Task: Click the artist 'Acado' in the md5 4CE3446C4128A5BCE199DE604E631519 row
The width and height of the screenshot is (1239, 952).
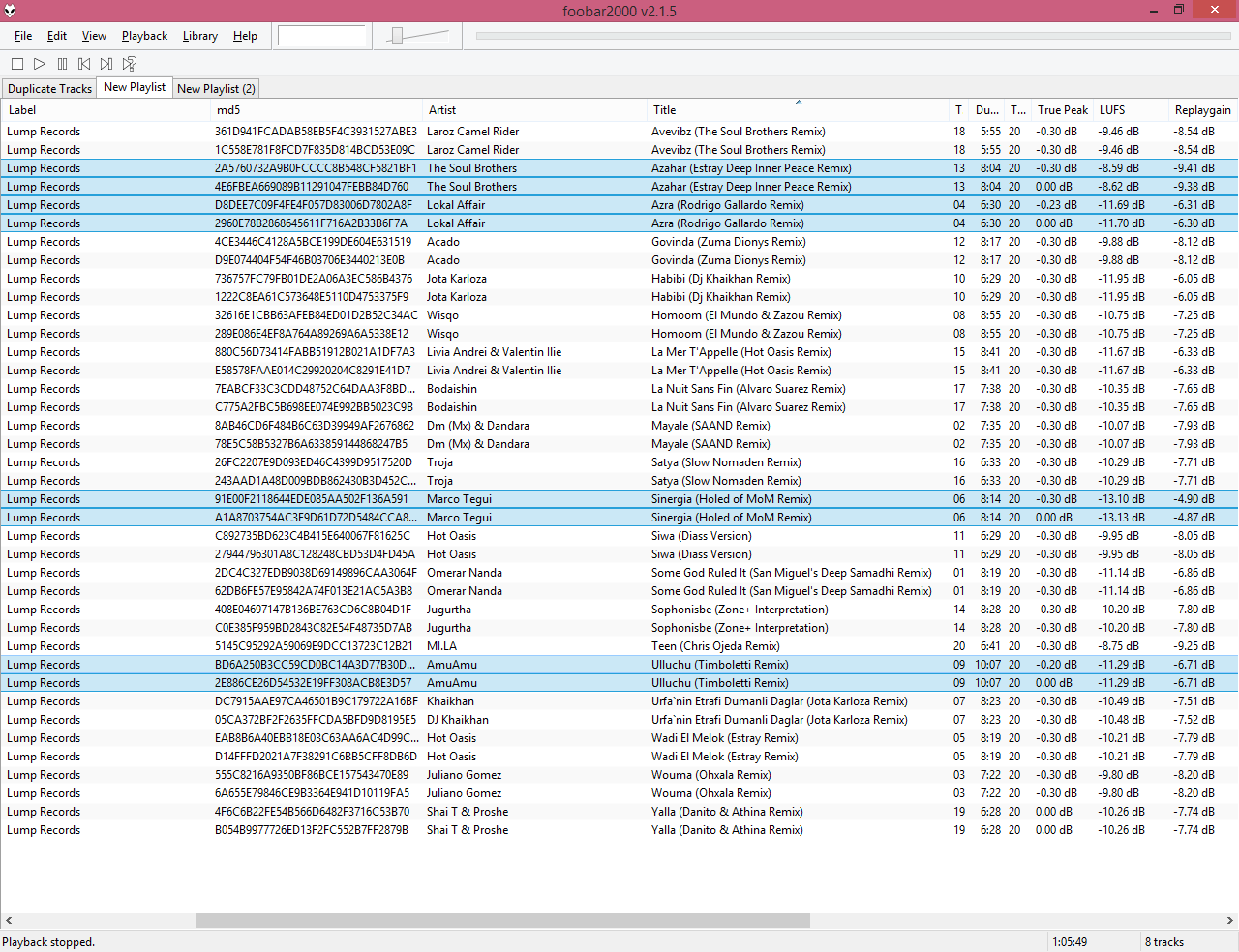Action: click(x=443, y=242)
